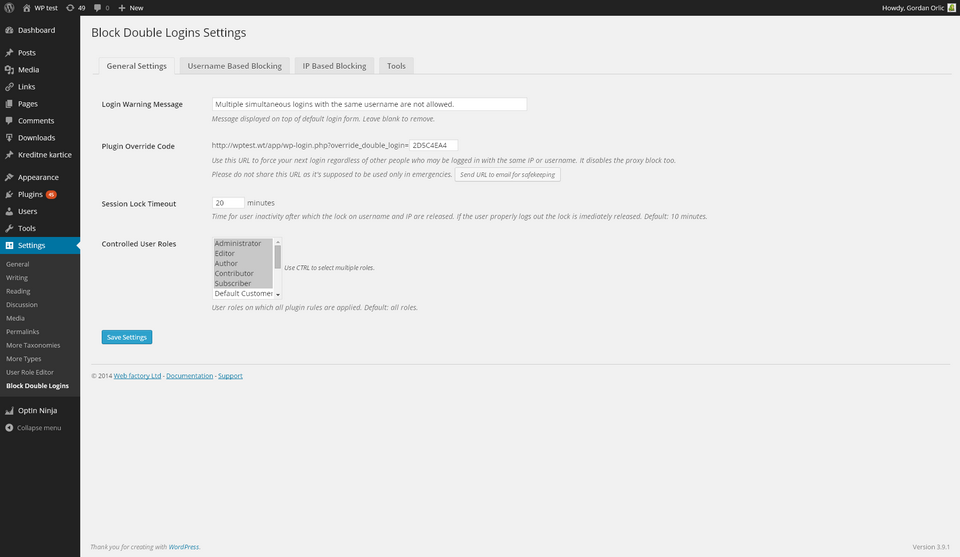Click the WordPress logo icon in admin bar
960x557 pixels.
tap(8, 7)
